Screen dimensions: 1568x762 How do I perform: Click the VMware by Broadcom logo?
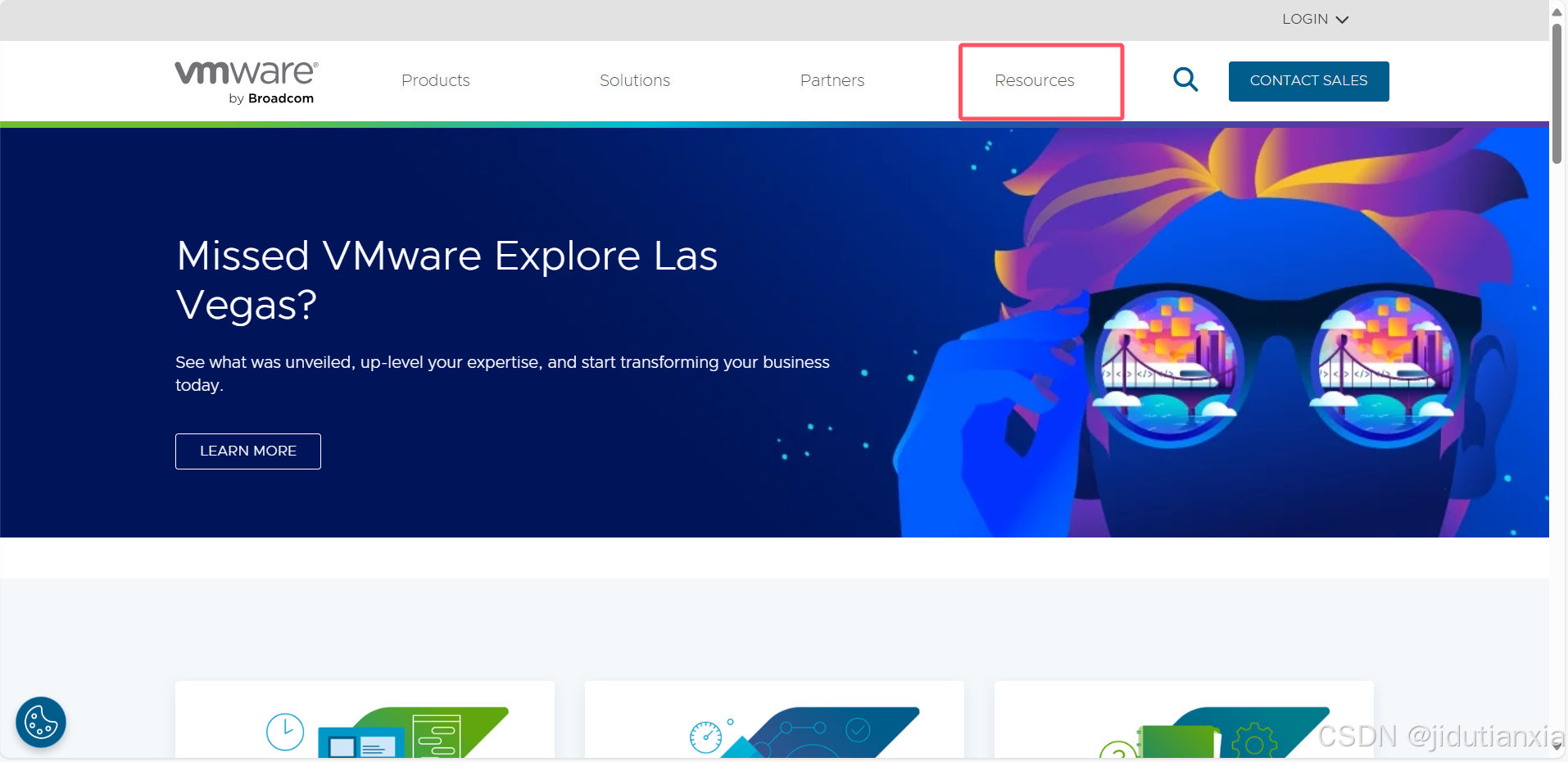click(246, 81)
